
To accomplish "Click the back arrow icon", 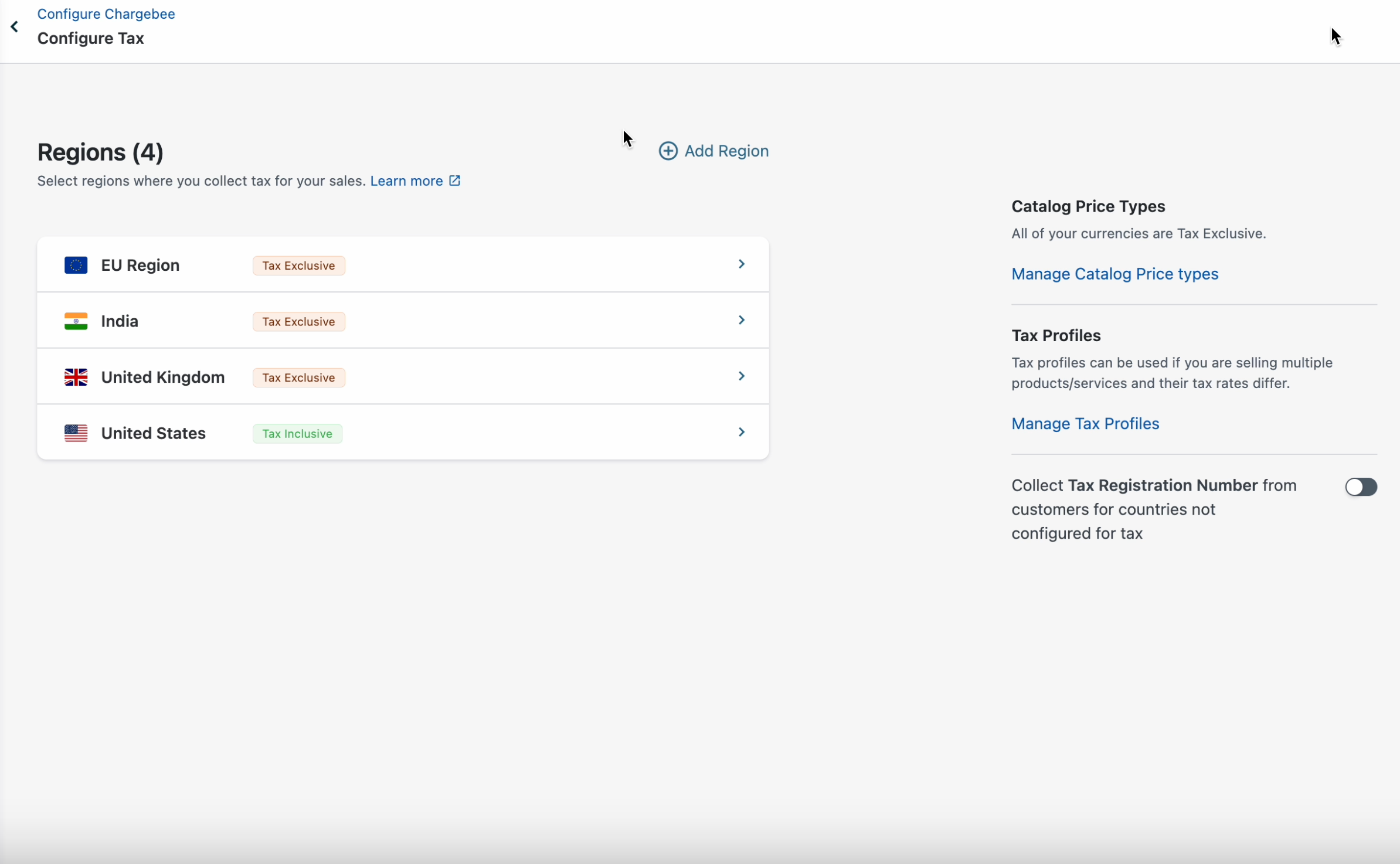I will 15,27.
